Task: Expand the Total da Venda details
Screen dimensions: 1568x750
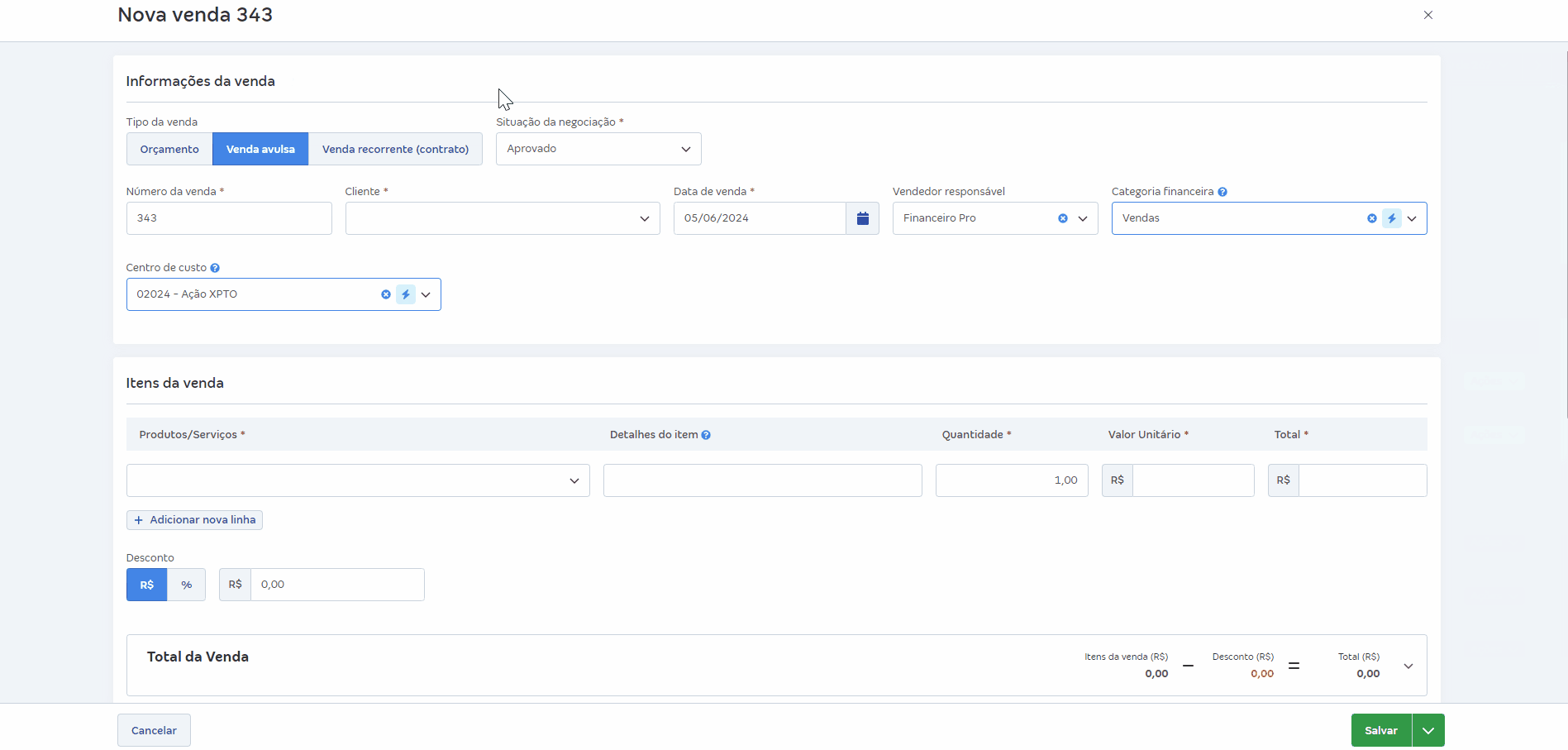Action: pyautogui.click(x=1408, y=666)
